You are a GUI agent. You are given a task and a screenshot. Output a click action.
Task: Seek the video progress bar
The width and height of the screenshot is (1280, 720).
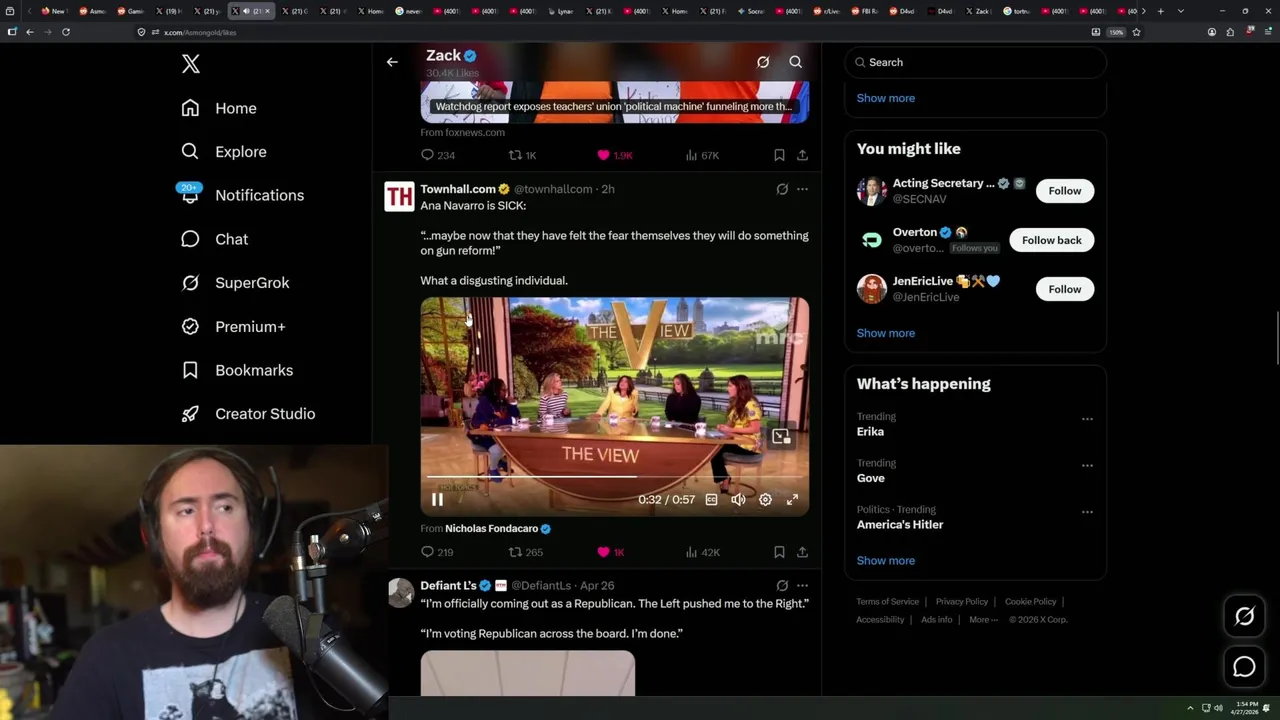tap(614, 477)
